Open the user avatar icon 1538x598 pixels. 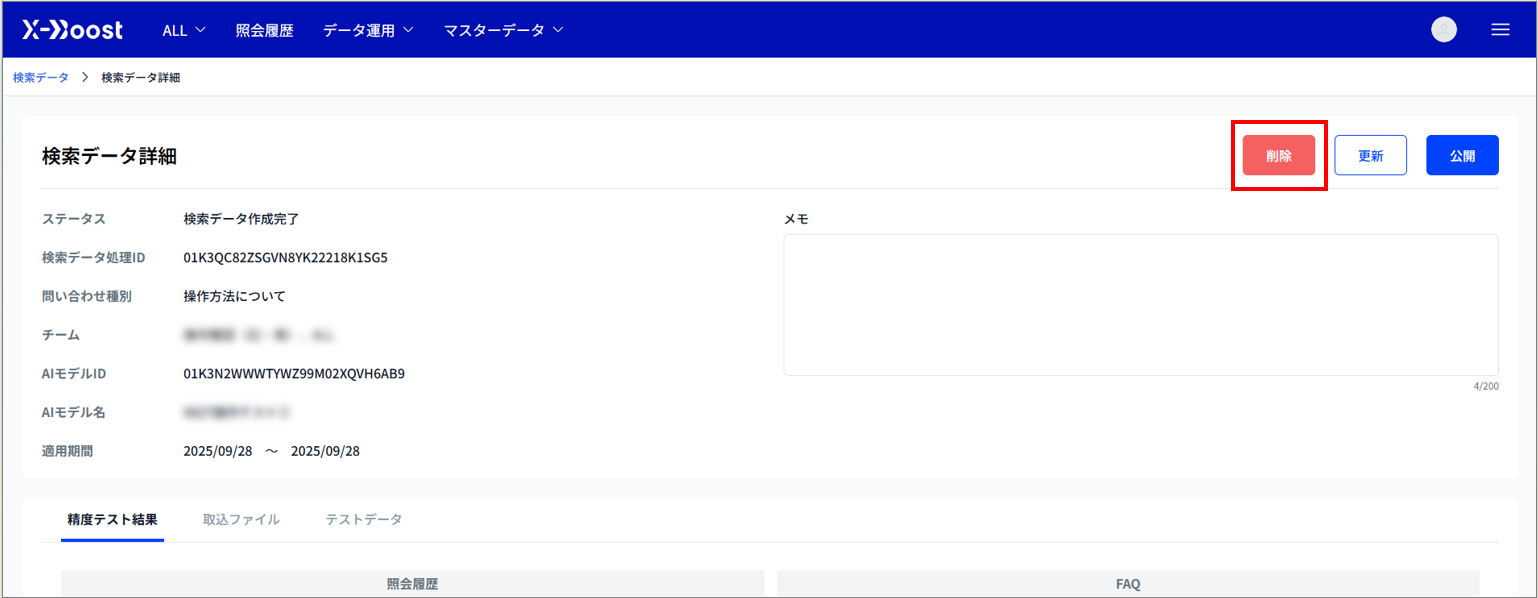[1444, 30]
